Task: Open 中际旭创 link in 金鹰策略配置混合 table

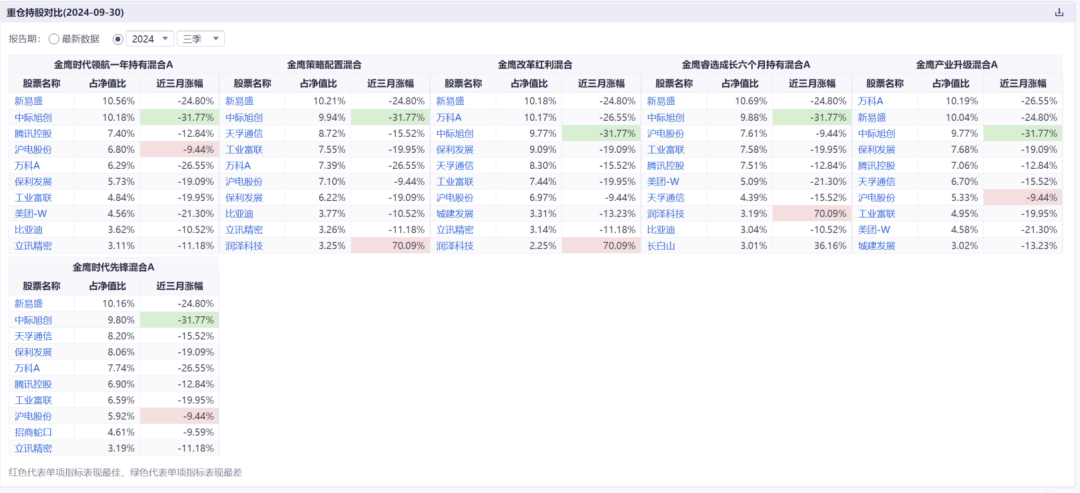Action: click(x=244, y=117)
